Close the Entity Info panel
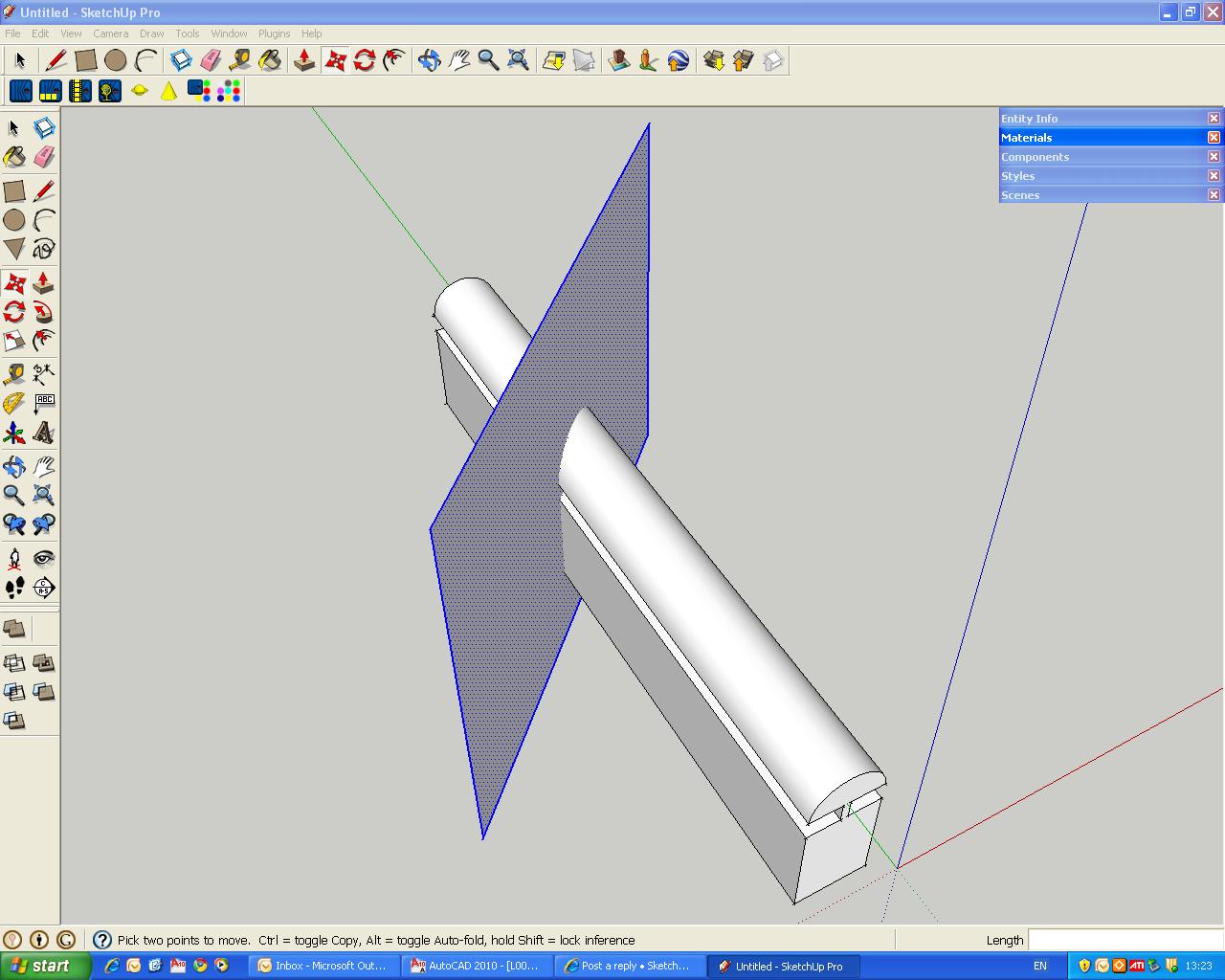This screenshot has height=980, width=1225. [1214, 119]
